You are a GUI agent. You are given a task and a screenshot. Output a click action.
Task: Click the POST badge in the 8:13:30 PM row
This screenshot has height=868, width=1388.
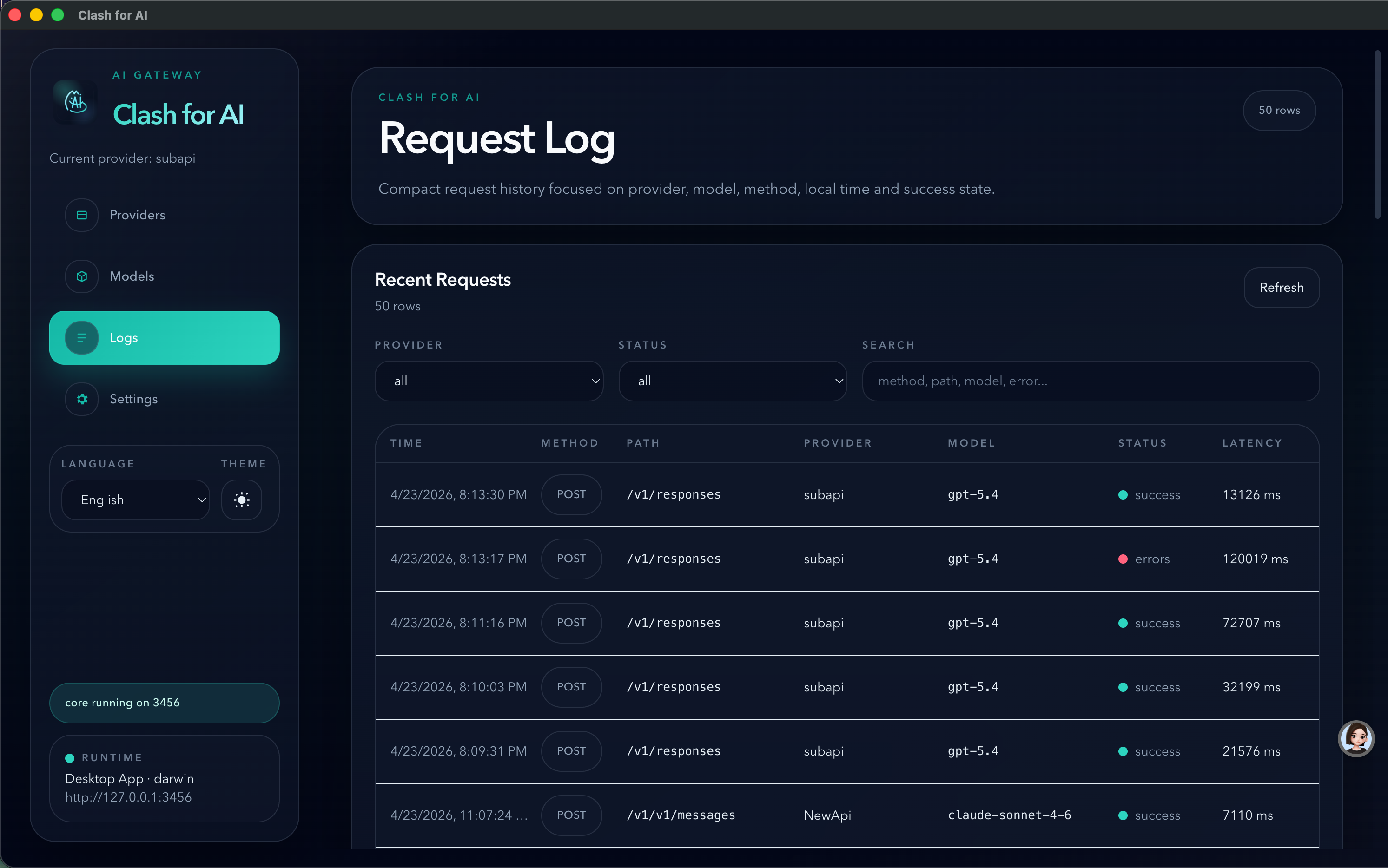point(571,494)
